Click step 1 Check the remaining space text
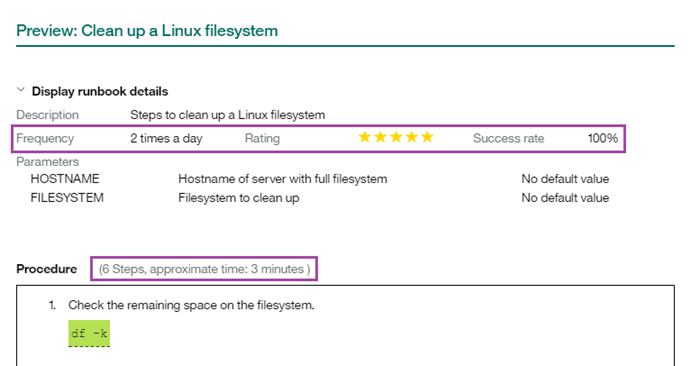 point(191,305)
